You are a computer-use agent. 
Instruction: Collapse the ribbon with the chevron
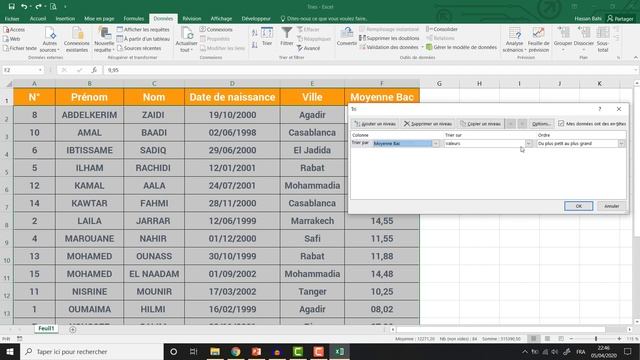[636, 58]
